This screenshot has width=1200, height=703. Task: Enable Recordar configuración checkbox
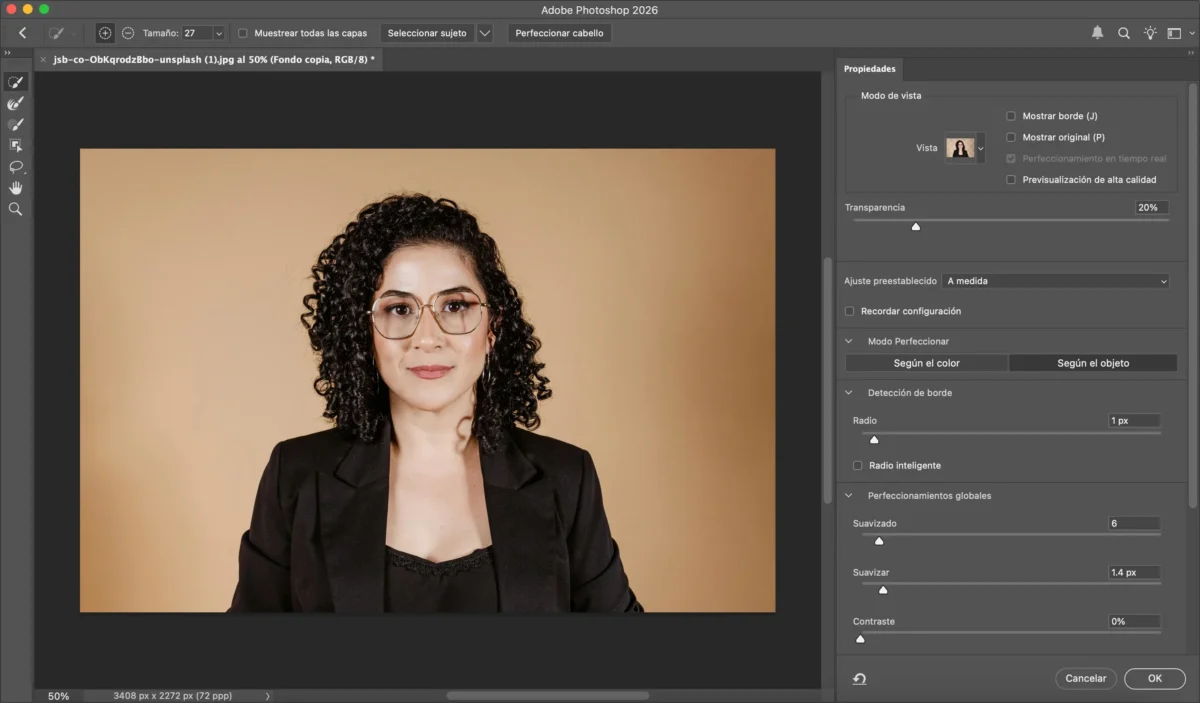(850, 311)
